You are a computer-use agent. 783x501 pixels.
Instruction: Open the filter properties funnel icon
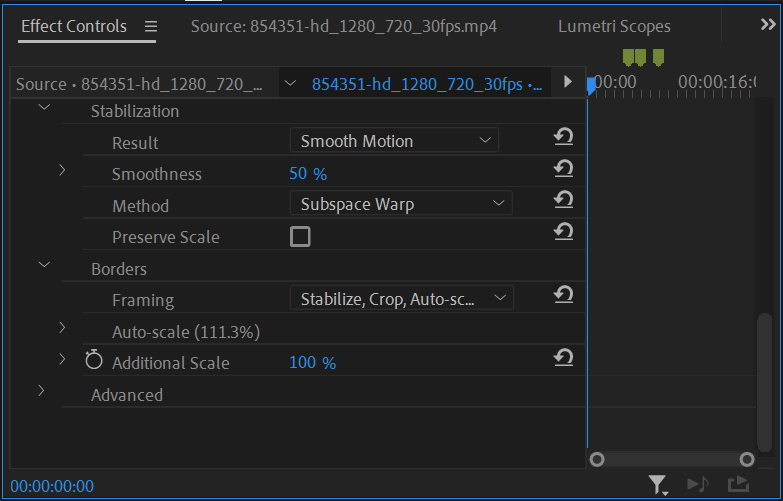coord(657,485)
